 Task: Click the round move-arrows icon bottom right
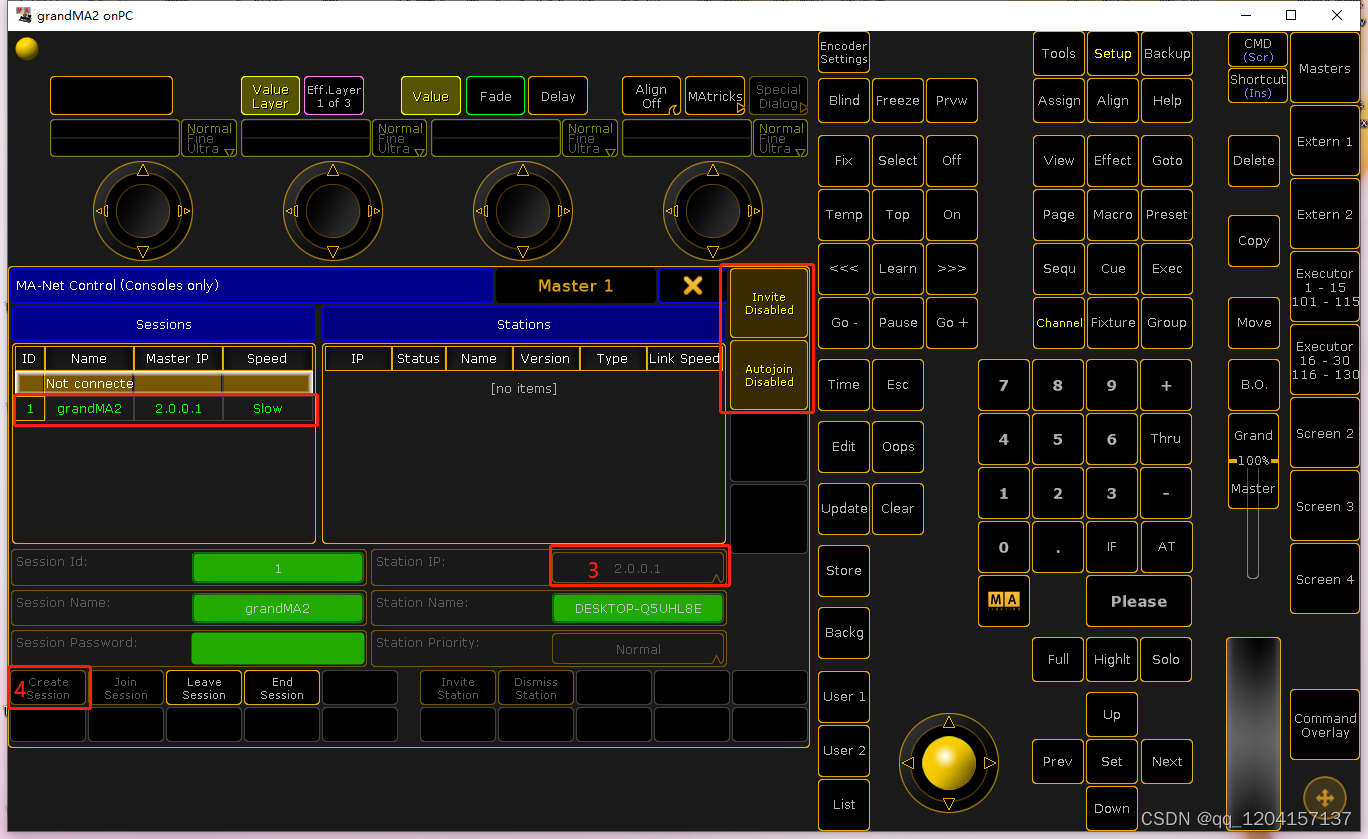point(1325,798)
